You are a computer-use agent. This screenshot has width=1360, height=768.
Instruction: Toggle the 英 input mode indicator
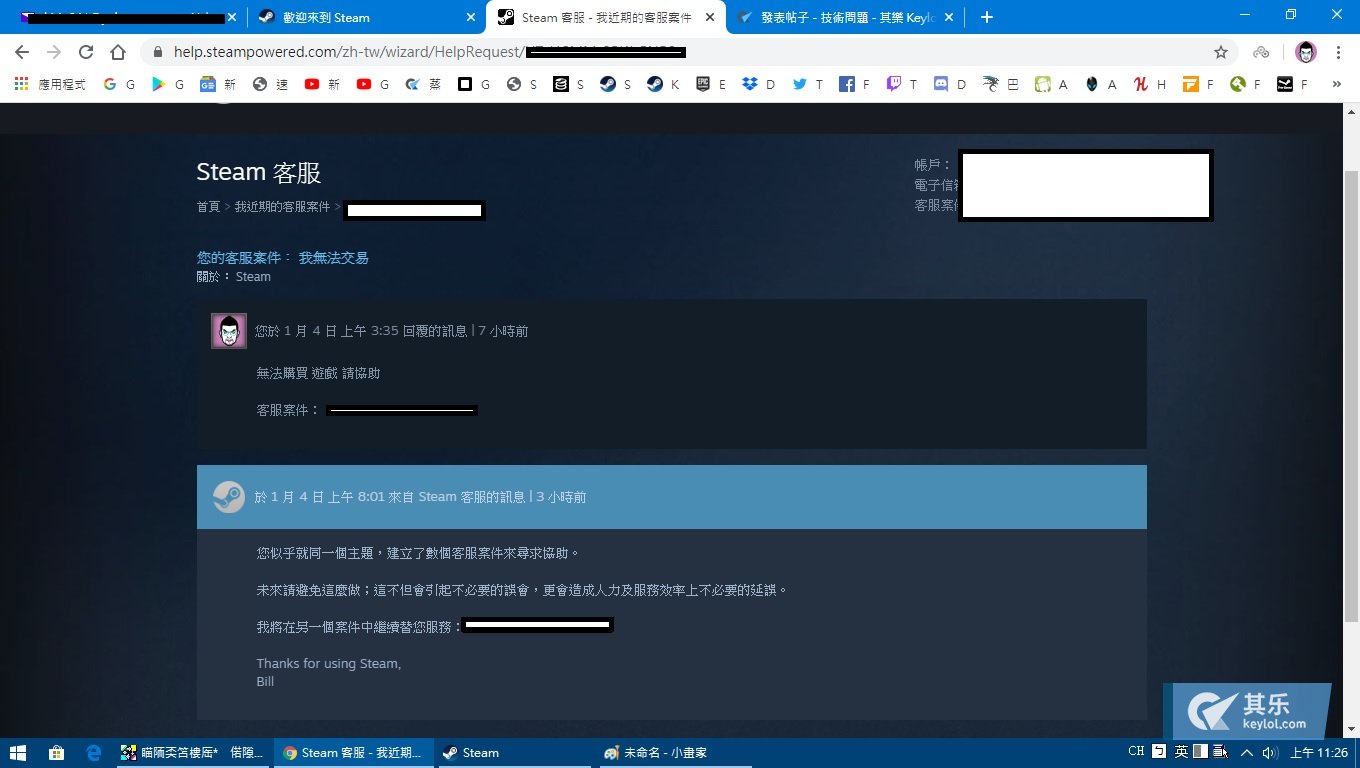click(x=1181, y=752)
